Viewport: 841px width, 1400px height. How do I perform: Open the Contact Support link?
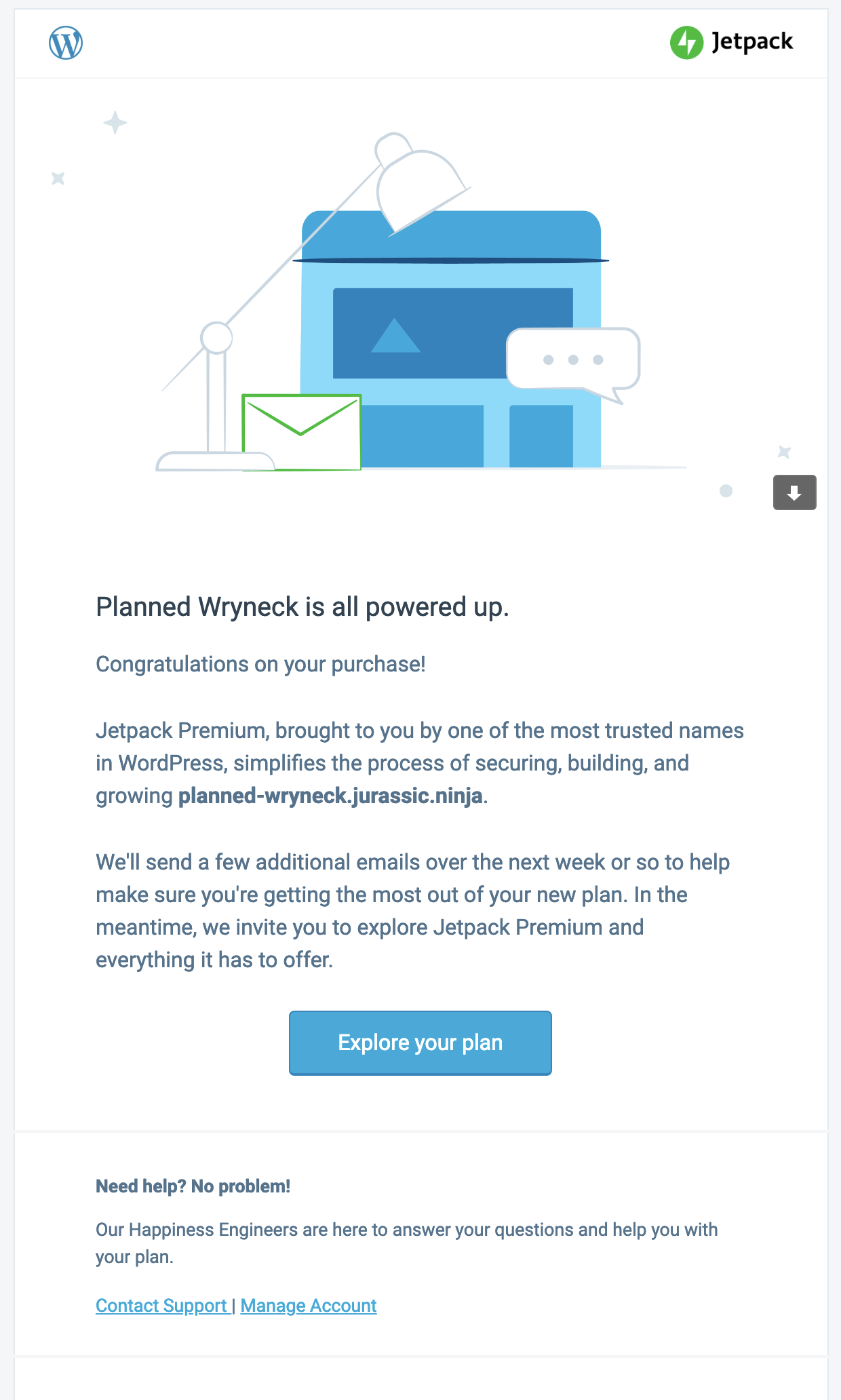(x=161, y=1305)
